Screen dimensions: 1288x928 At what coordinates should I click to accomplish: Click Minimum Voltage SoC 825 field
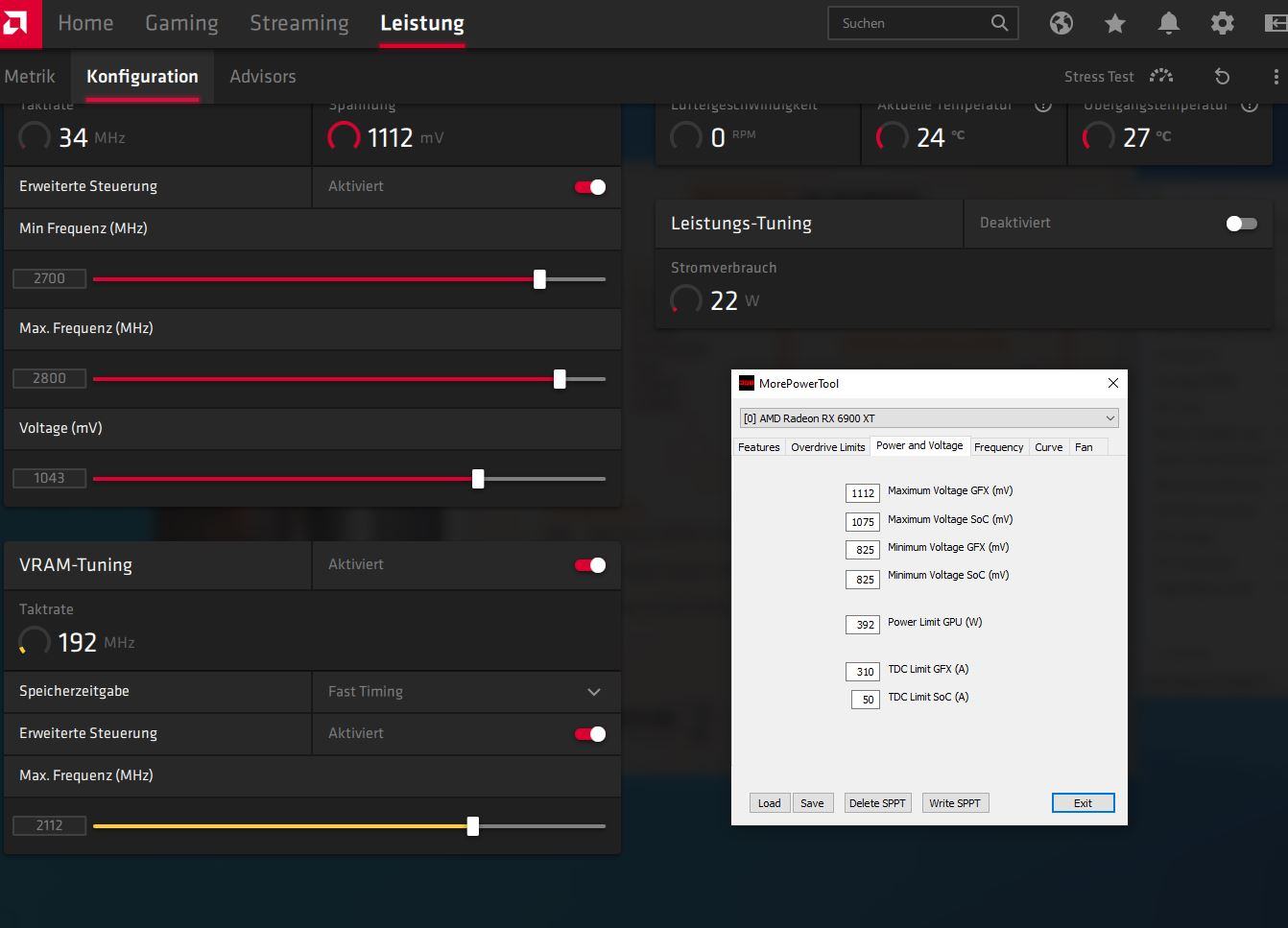point(863,580)
